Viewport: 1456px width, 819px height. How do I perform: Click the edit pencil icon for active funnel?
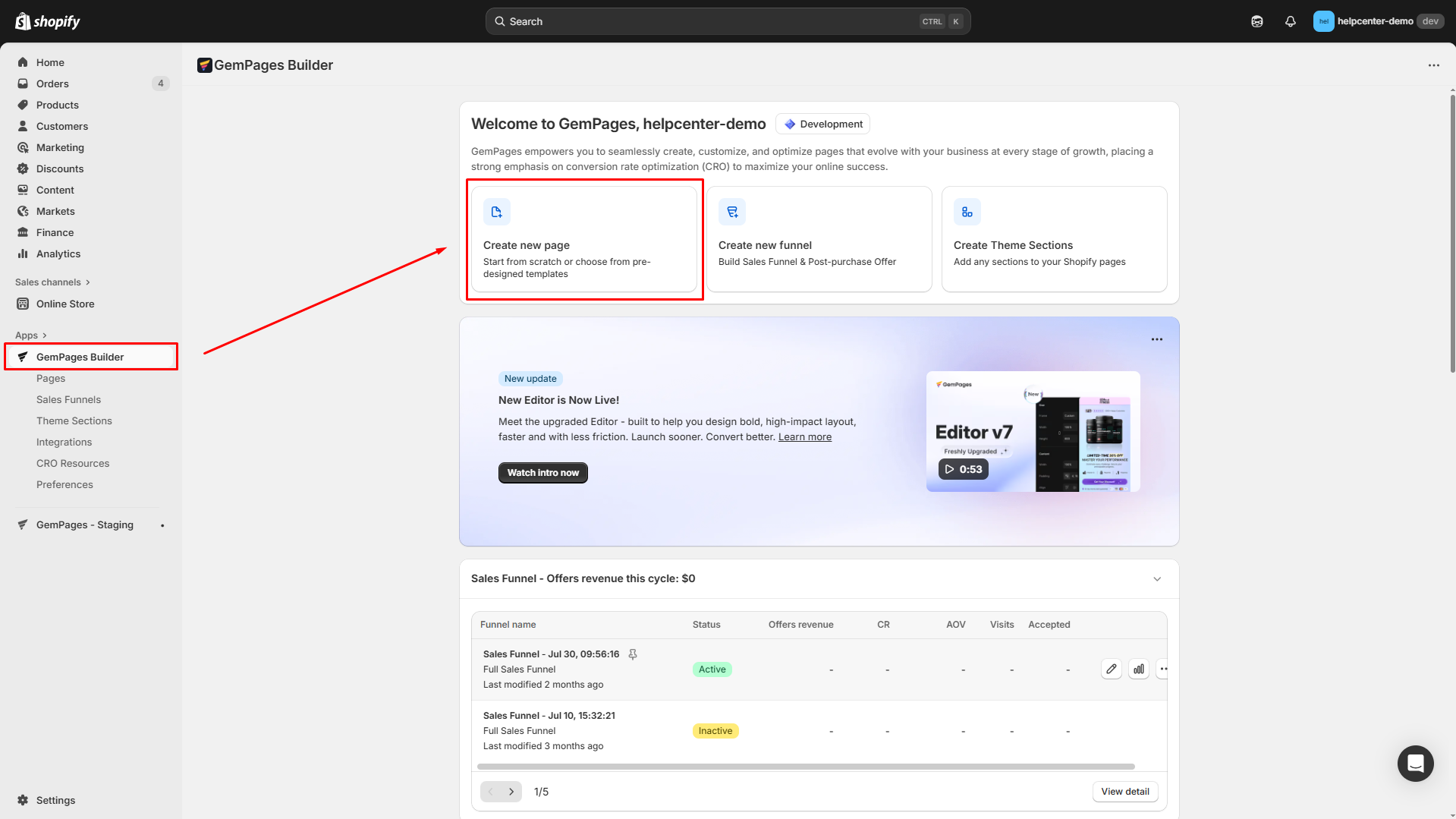[1111, 669]
